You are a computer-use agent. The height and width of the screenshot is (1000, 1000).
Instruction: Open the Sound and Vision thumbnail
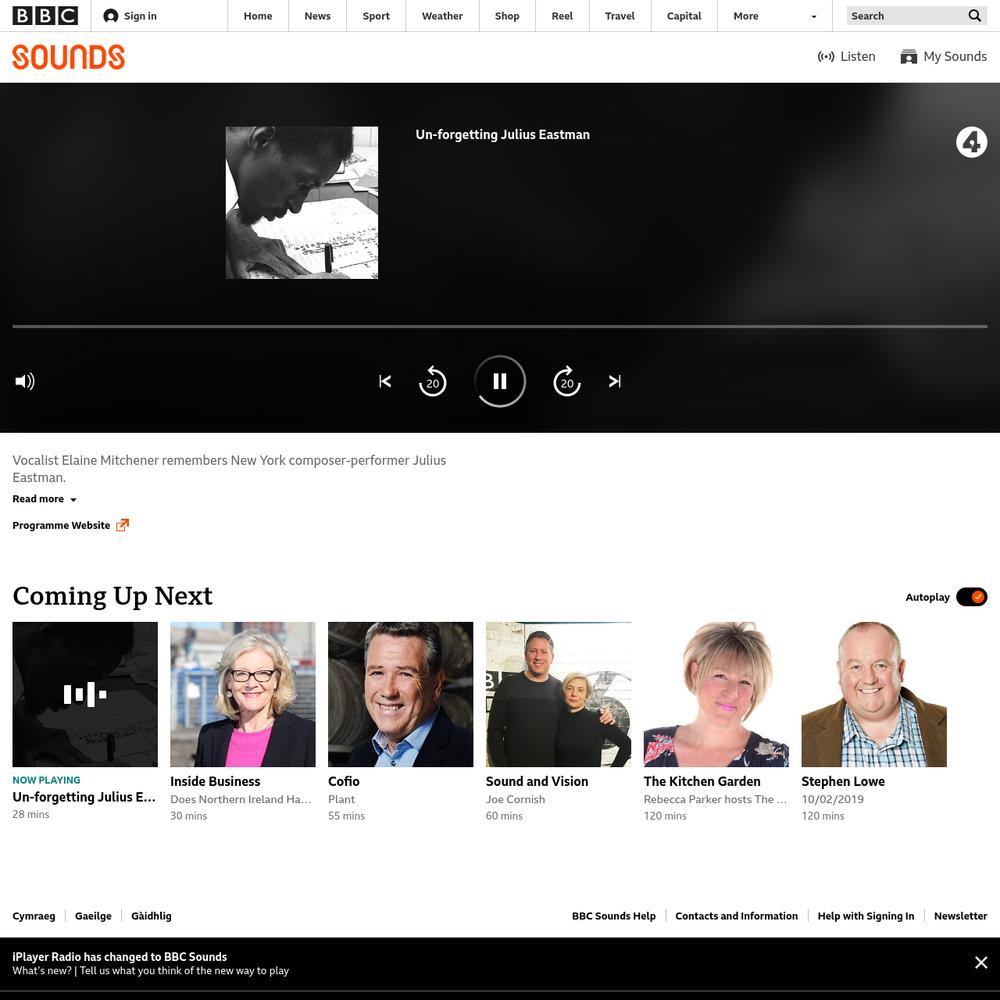[x=559, y=695]
